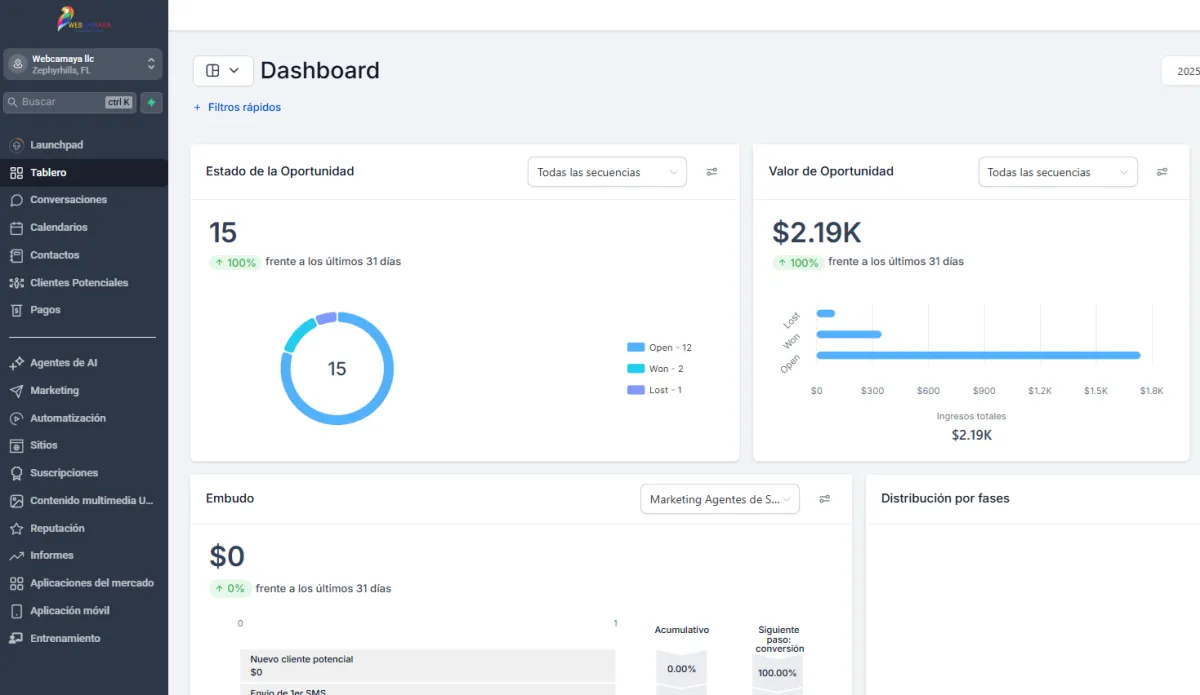The image size is (1200, 695).
Task: Click the green lightning bolt quick action icon
Action: pos(151,102)
